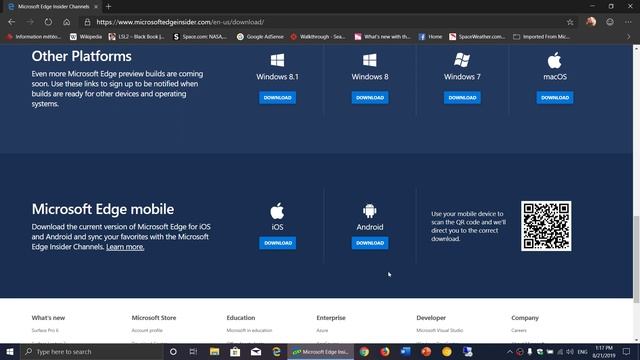Open the user profile avatar
The image size is (640, 360).
591,22
